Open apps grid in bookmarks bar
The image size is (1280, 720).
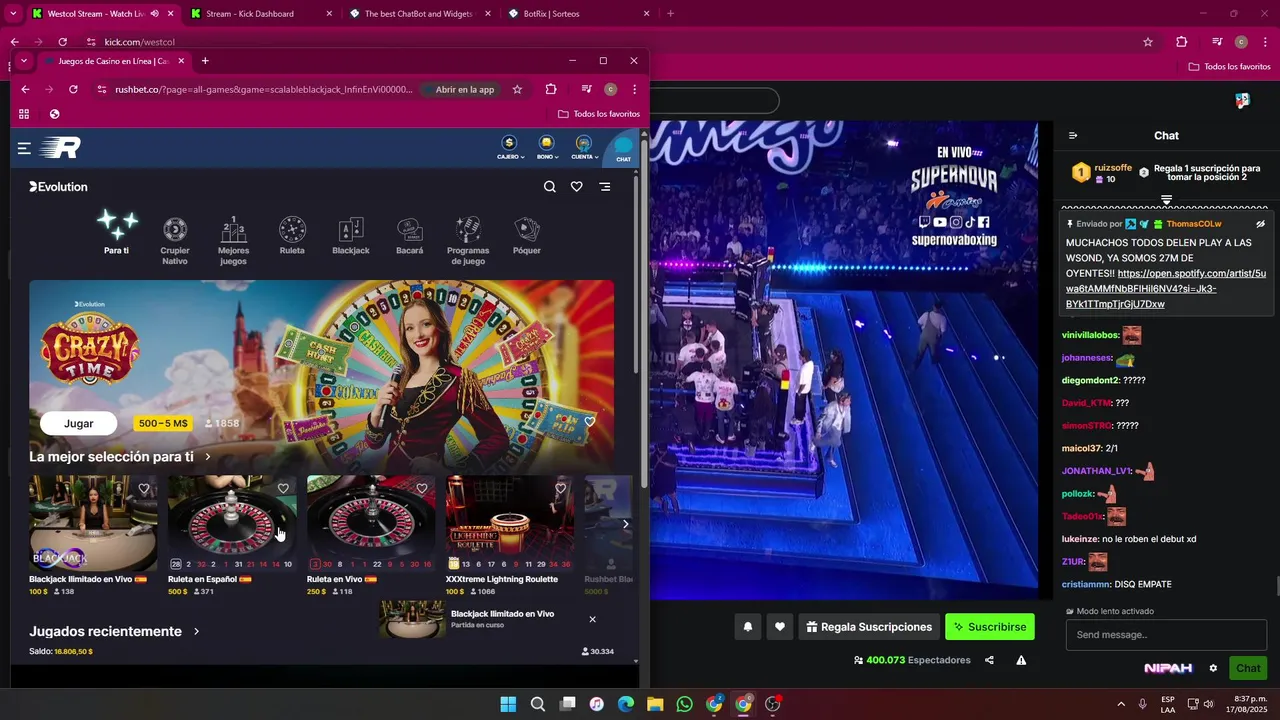[x=24, y=114]
